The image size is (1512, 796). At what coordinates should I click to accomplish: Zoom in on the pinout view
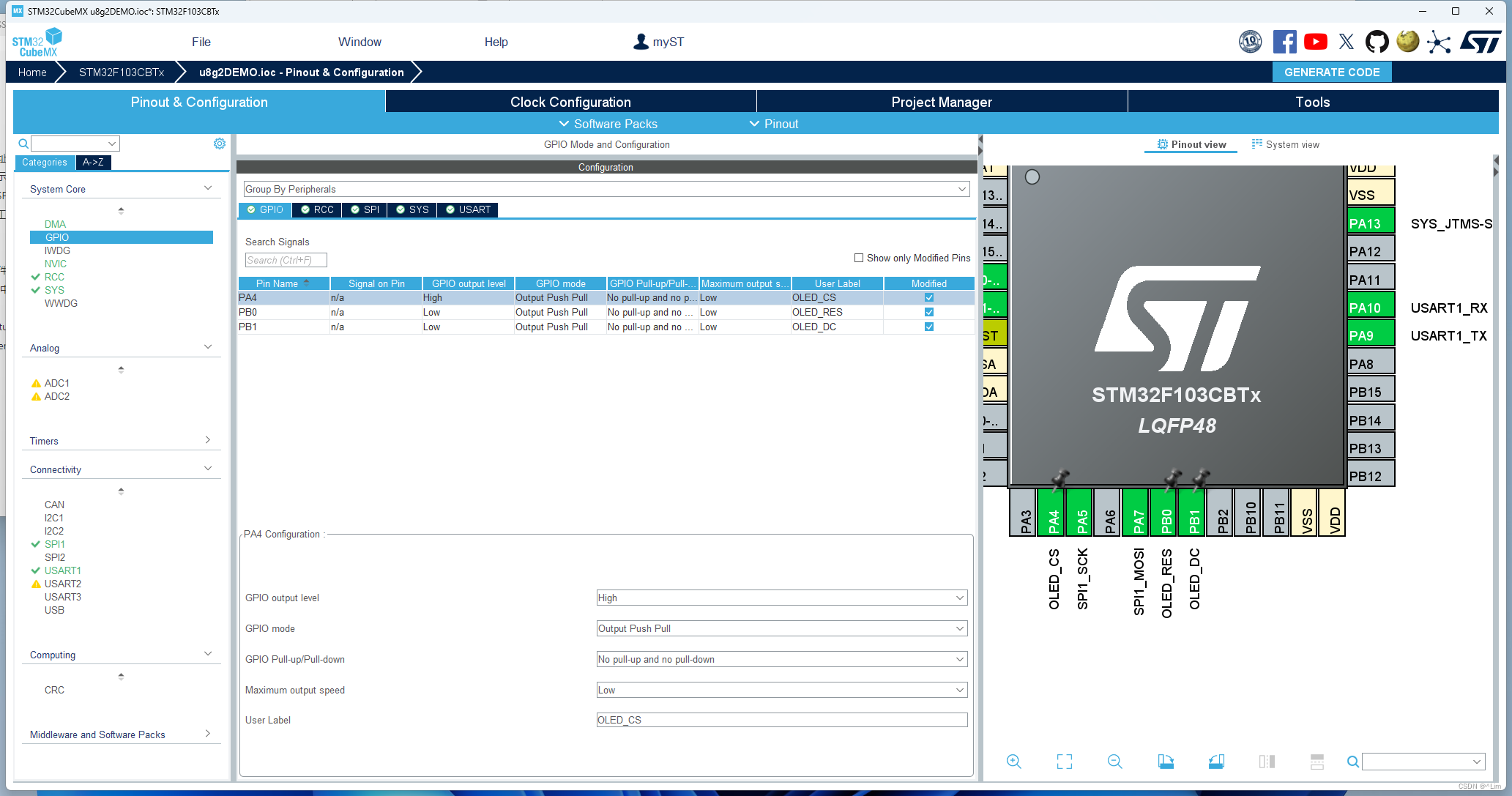(x=1014, y=762)
